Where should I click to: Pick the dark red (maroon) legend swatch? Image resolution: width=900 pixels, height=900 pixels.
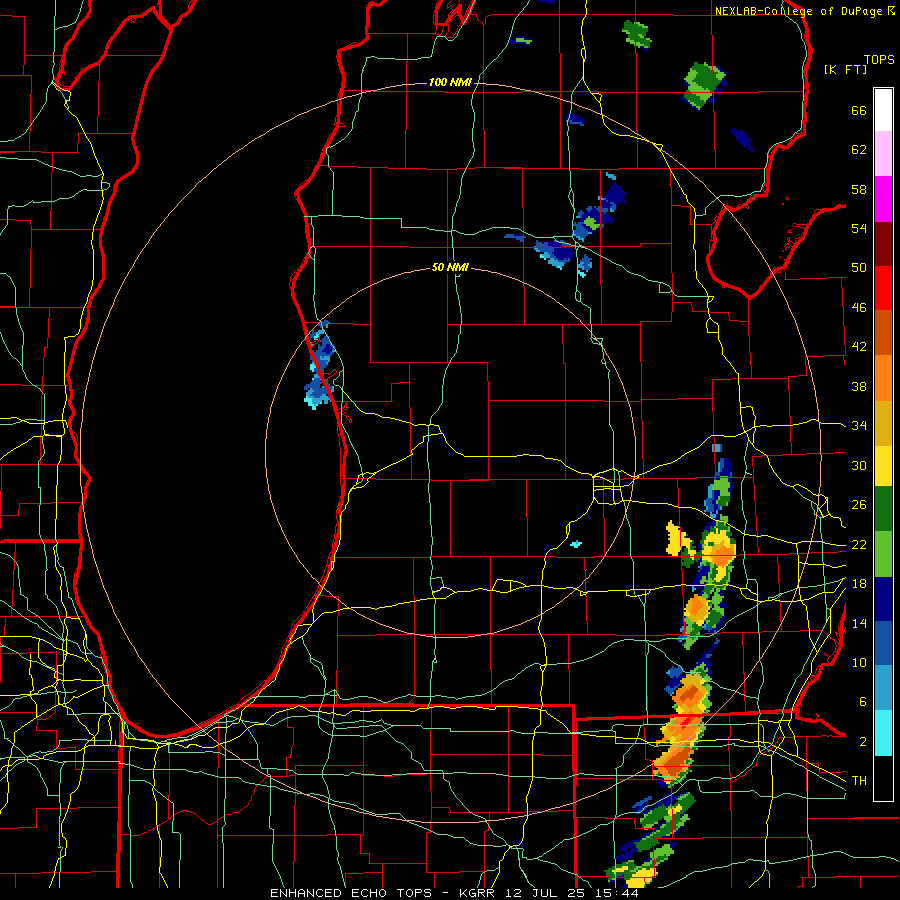(x=883, y=243)
